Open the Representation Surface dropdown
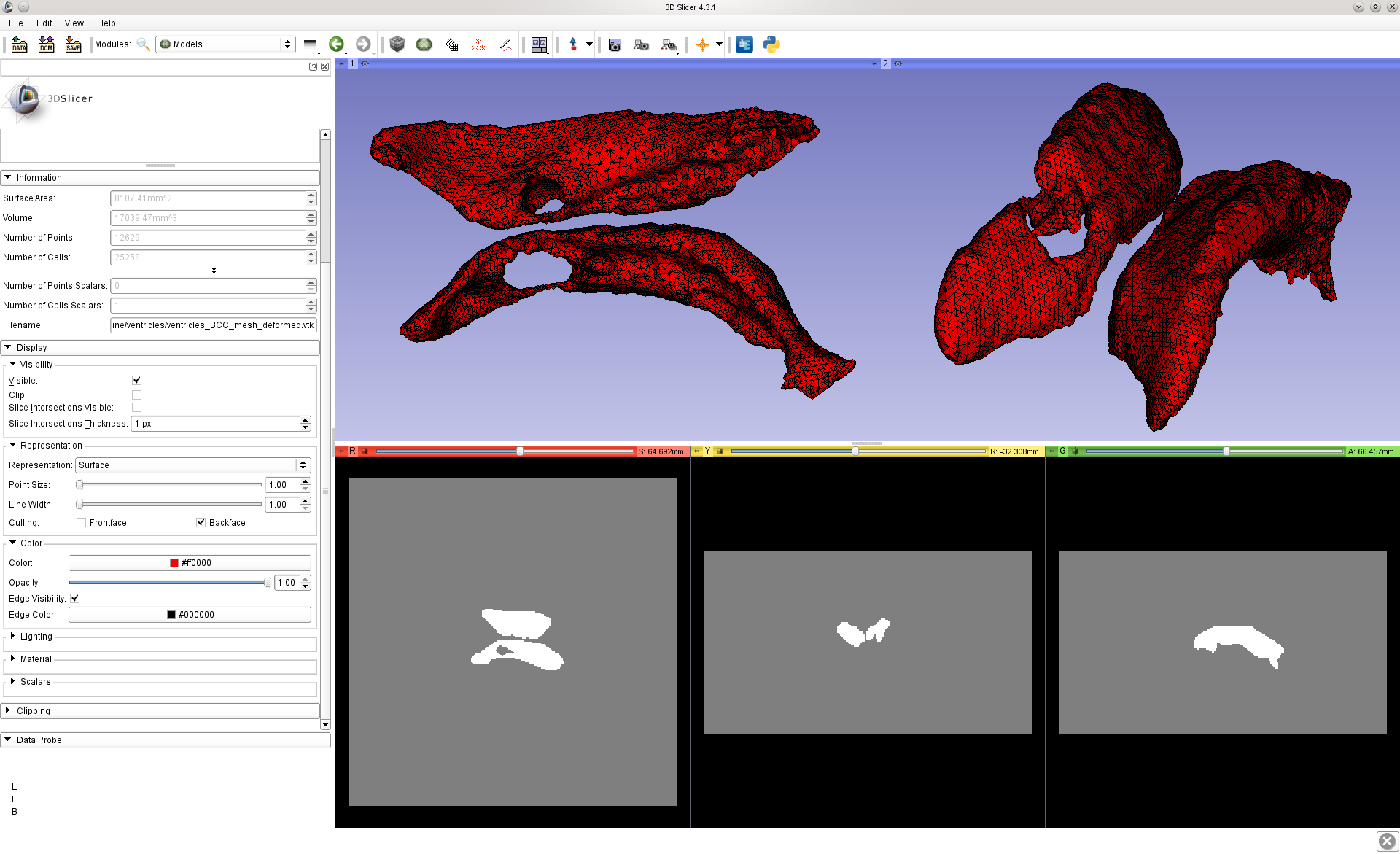The width and height of the screenshot is (1400, 854). point(192,465)
